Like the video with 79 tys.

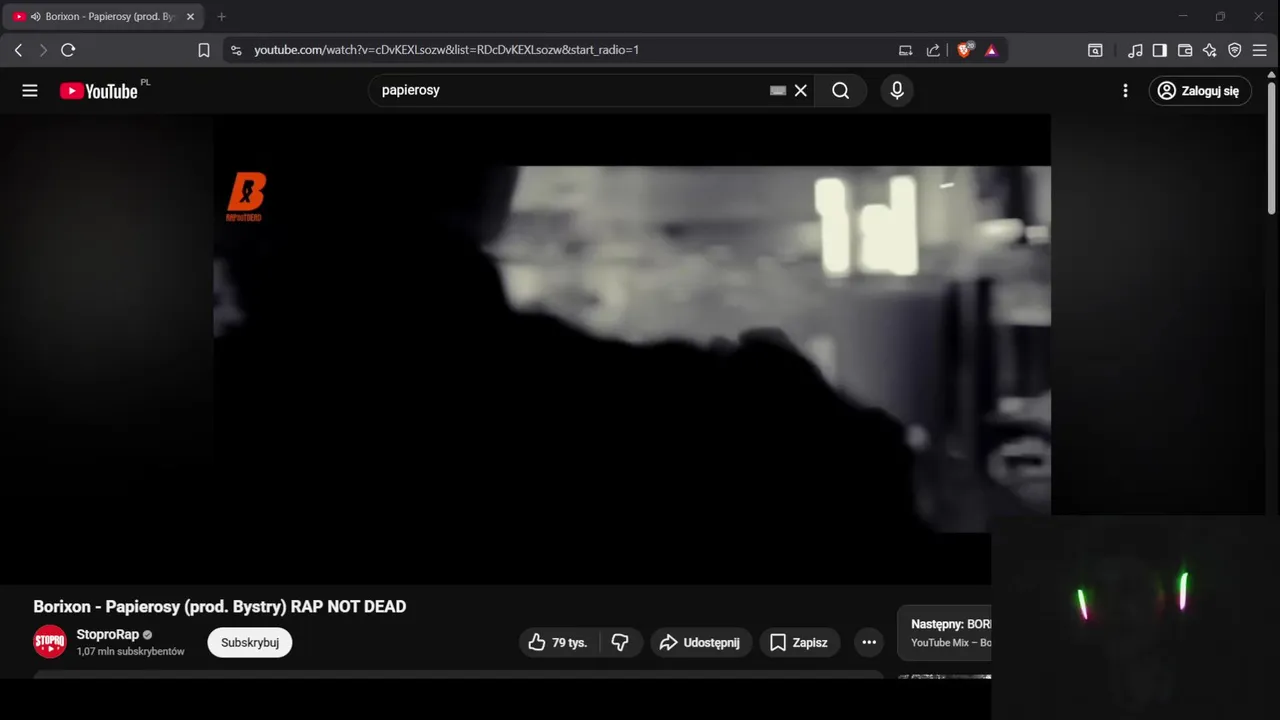click(558, 642)
